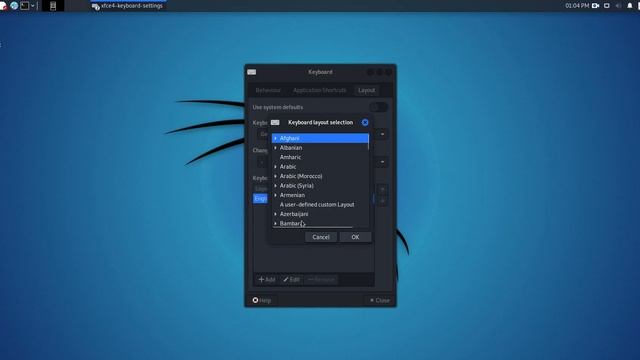The height and width of the screenshot is (360, 640).
Task: Click the screen recorder tray icon
Action: 596,6
